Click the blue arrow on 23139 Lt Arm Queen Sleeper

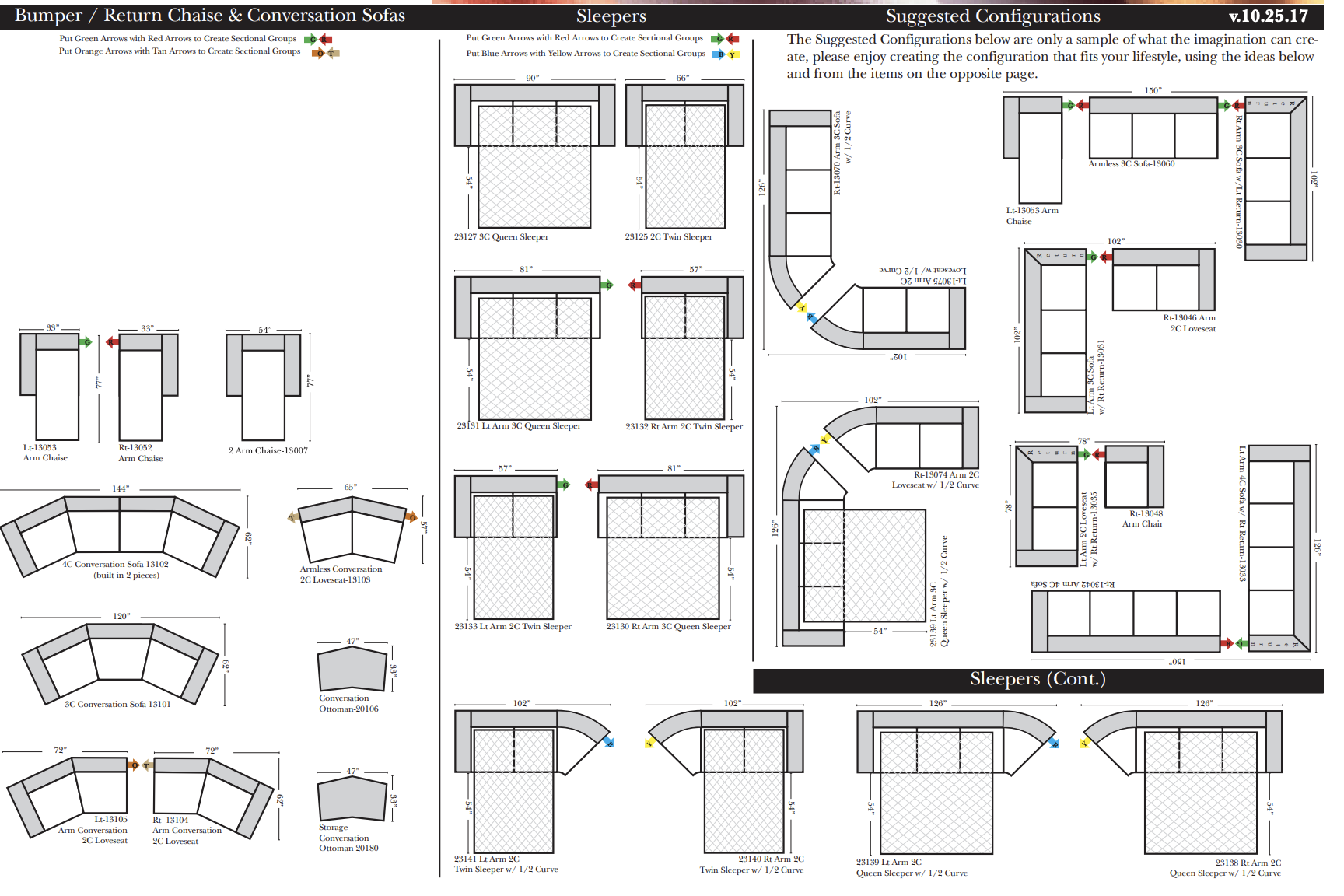pos(1054,743)
